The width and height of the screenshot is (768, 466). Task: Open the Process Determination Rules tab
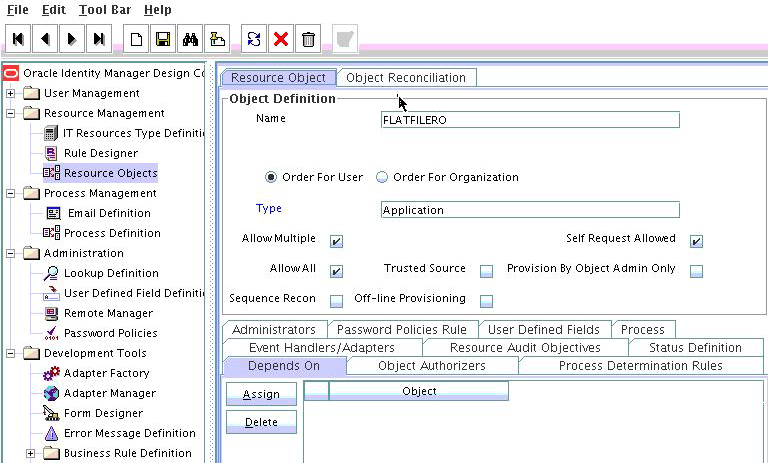[x=641, y=366]
